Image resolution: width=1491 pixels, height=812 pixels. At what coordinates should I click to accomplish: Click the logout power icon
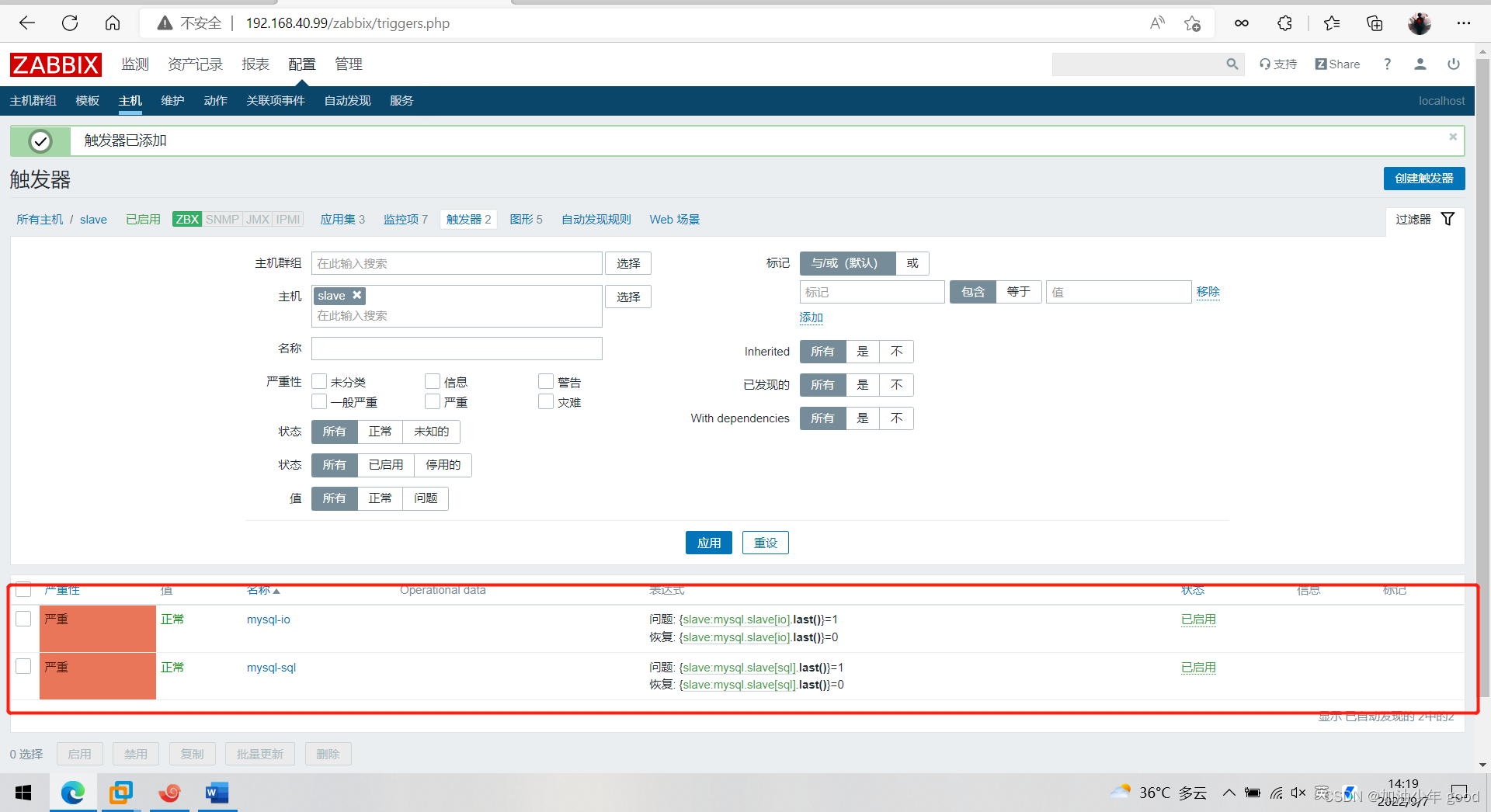1454,64
